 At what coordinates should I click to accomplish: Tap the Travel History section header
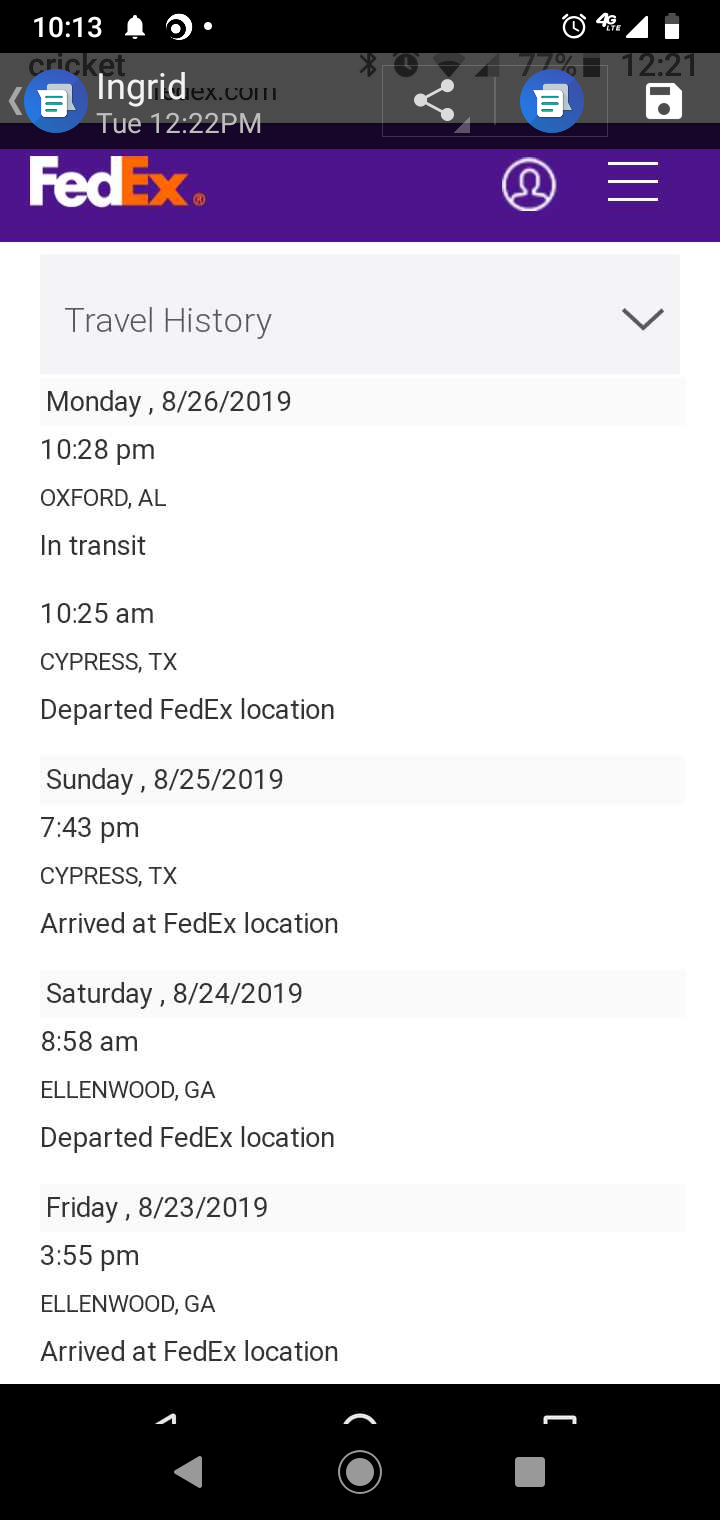pyautogui.click(x=168, y=320)
